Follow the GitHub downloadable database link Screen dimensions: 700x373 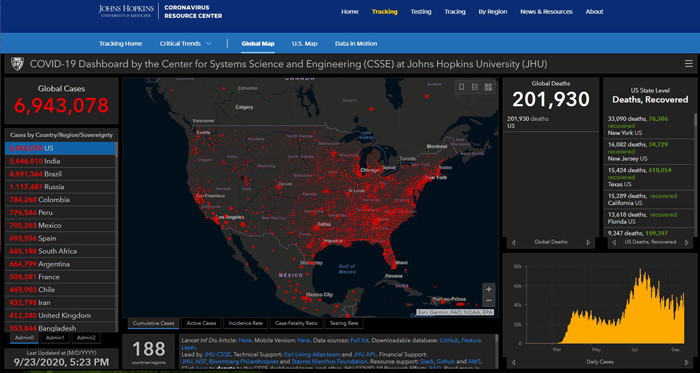point(448,340)
